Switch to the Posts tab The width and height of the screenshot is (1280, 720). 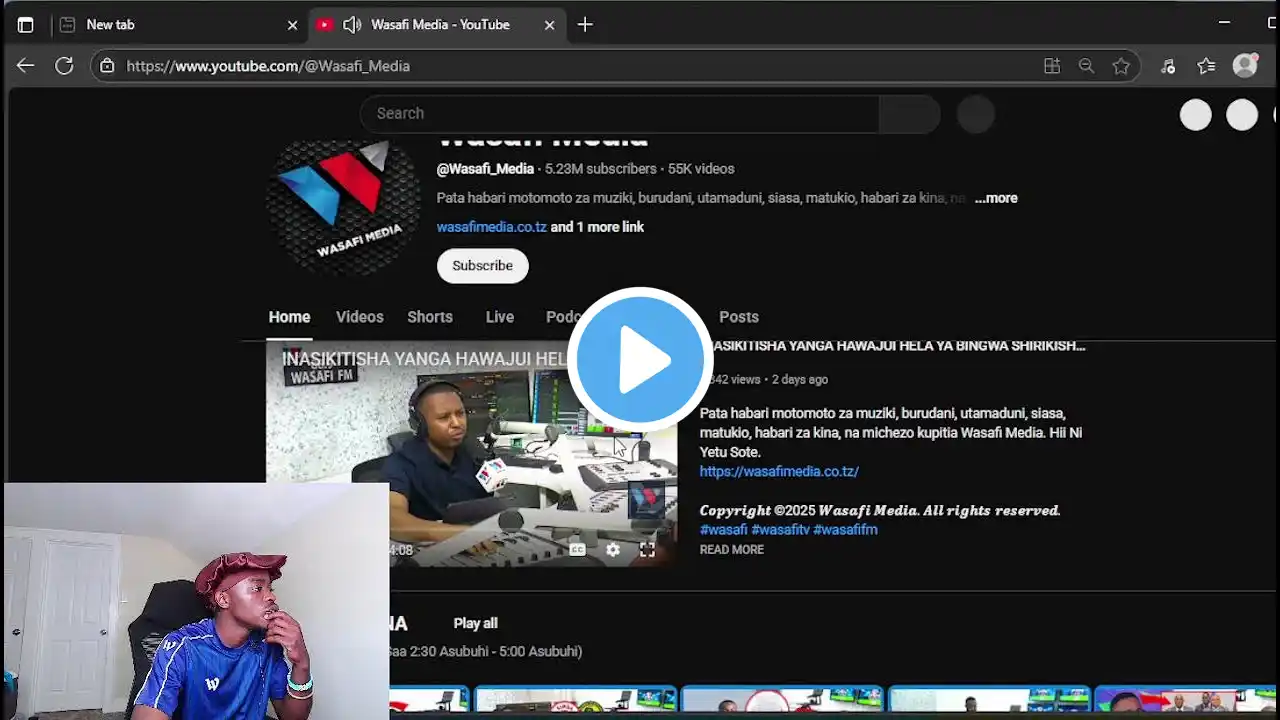click(739, 317)
